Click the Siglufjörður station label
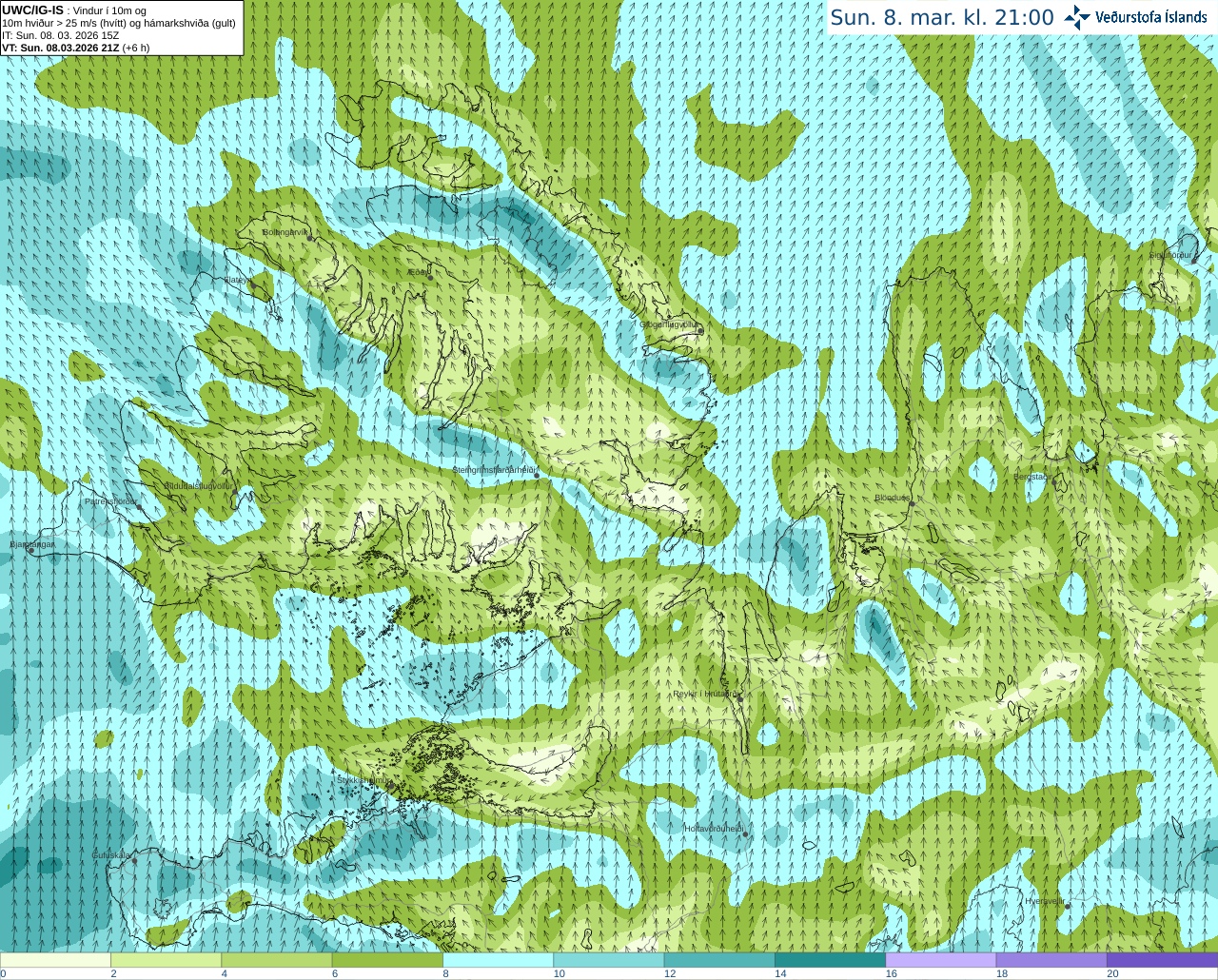1218x980 pixels. pyautogui.click(x=1170, y=255)
